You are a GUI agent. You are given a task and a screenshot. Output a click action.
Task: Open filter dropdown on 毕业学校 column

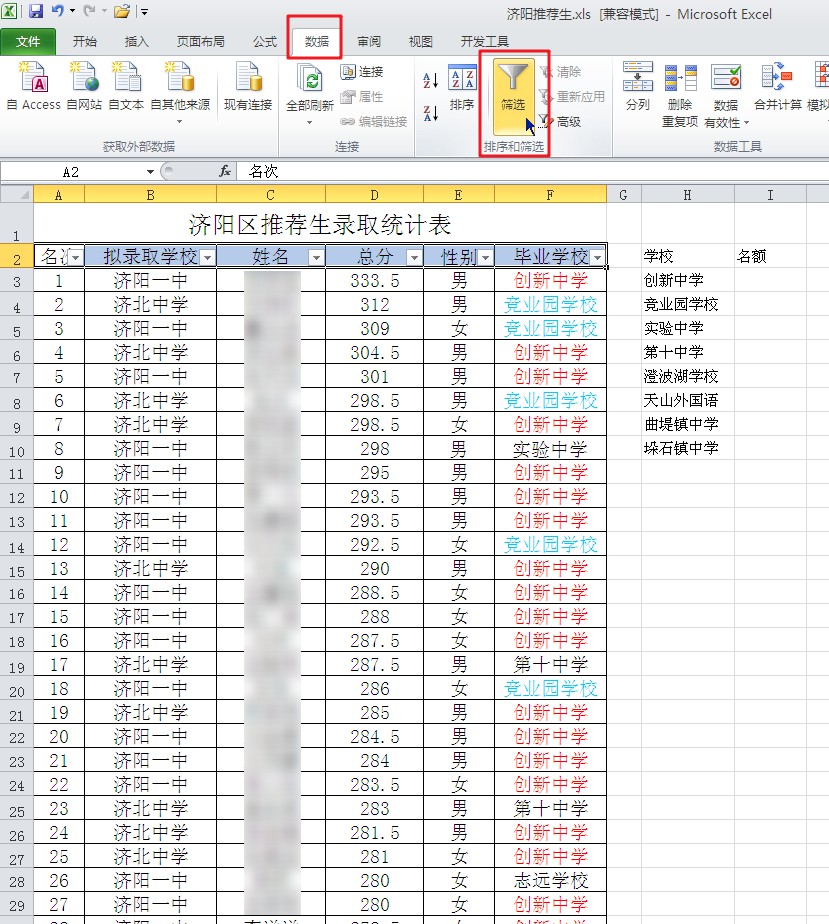tap(597, 258)
